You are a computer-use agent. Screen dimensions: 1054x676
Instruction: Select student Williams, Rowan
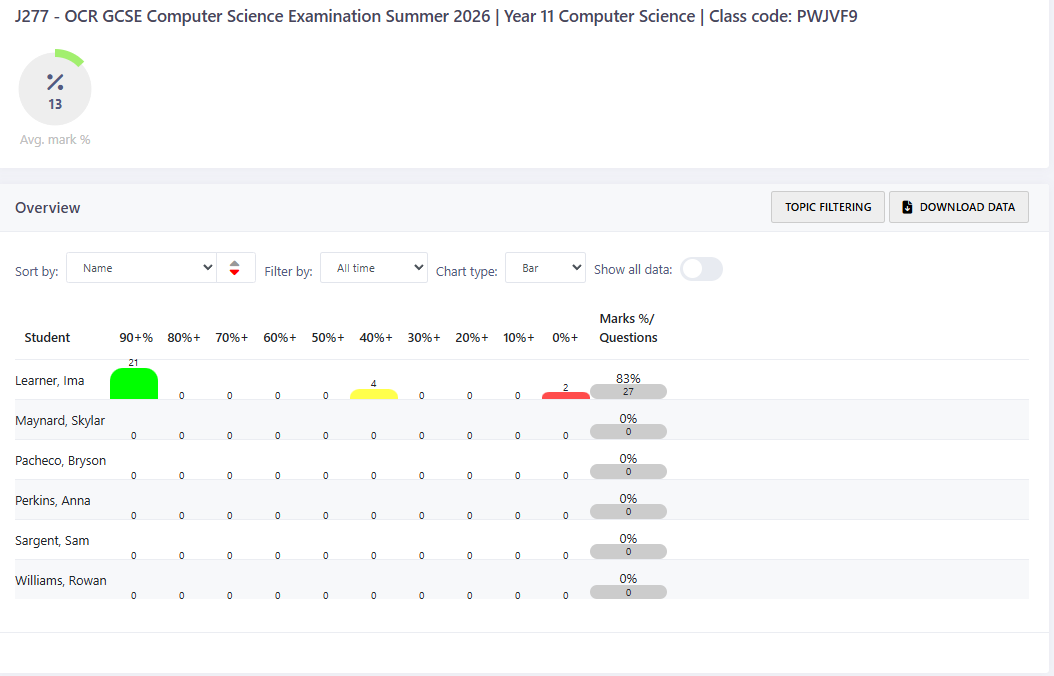(x=61, y=581)
